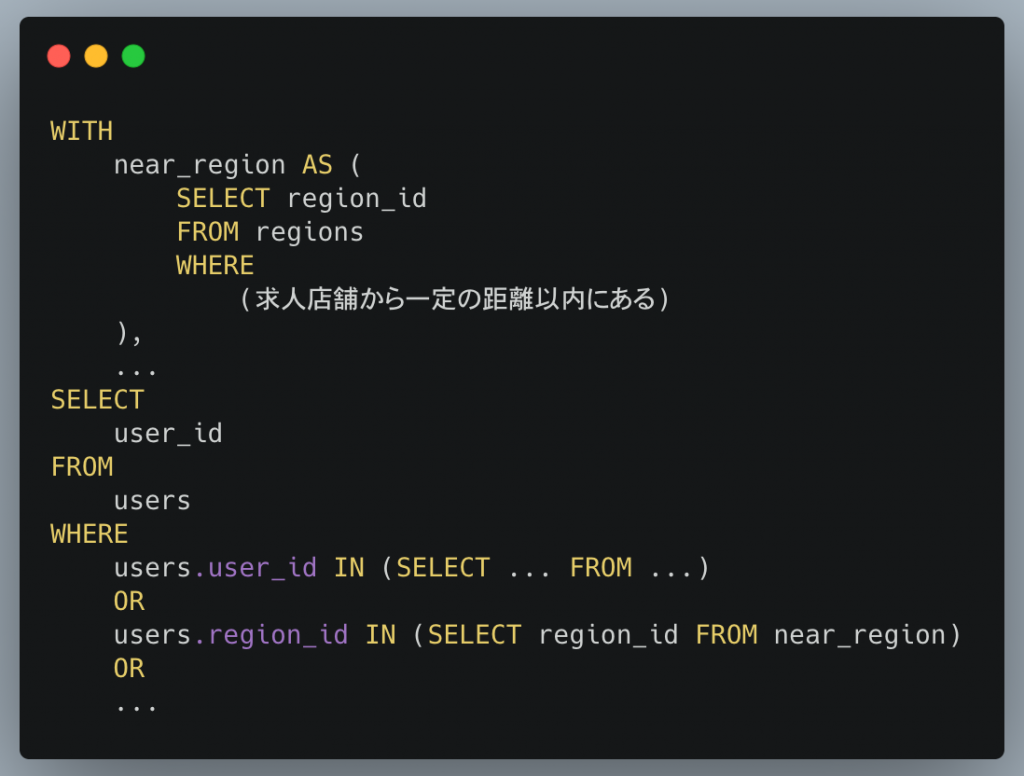
Task: Click the WITH keyword on first line
Action: click(x=82, y=131)
